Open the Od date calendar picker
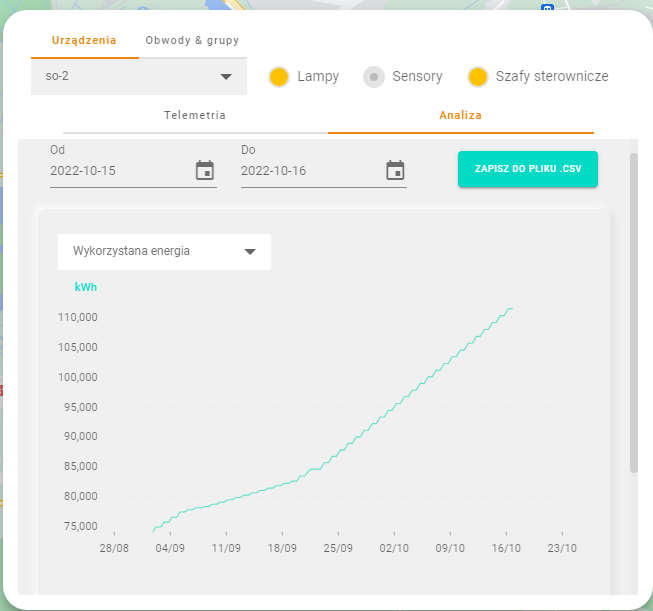653x611 pixels. tap(204, 170)
